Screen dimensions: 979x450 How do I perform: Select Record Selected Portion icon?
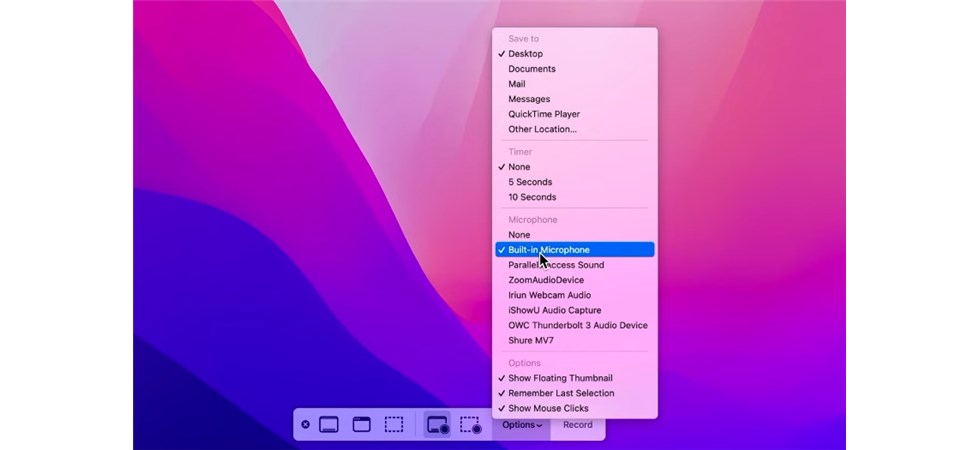[470, 425]
